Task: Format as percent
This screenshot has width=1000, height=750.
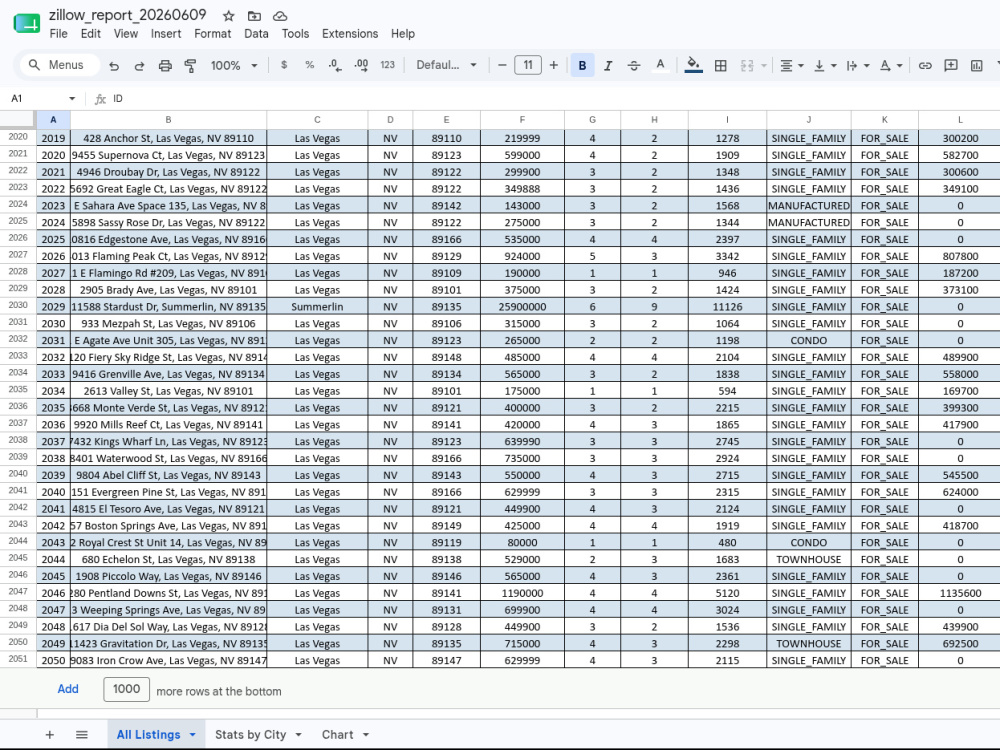Action: click(309, 65)
